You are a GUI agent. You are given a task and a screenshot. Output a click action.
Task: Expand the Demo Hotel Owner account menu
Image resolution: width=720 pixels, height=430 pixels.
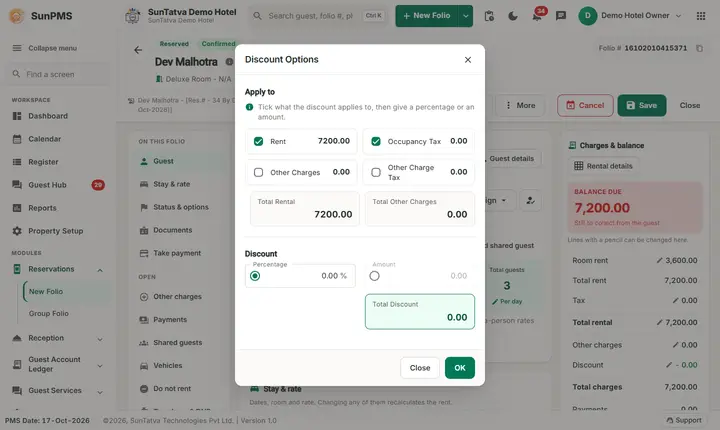630,16
